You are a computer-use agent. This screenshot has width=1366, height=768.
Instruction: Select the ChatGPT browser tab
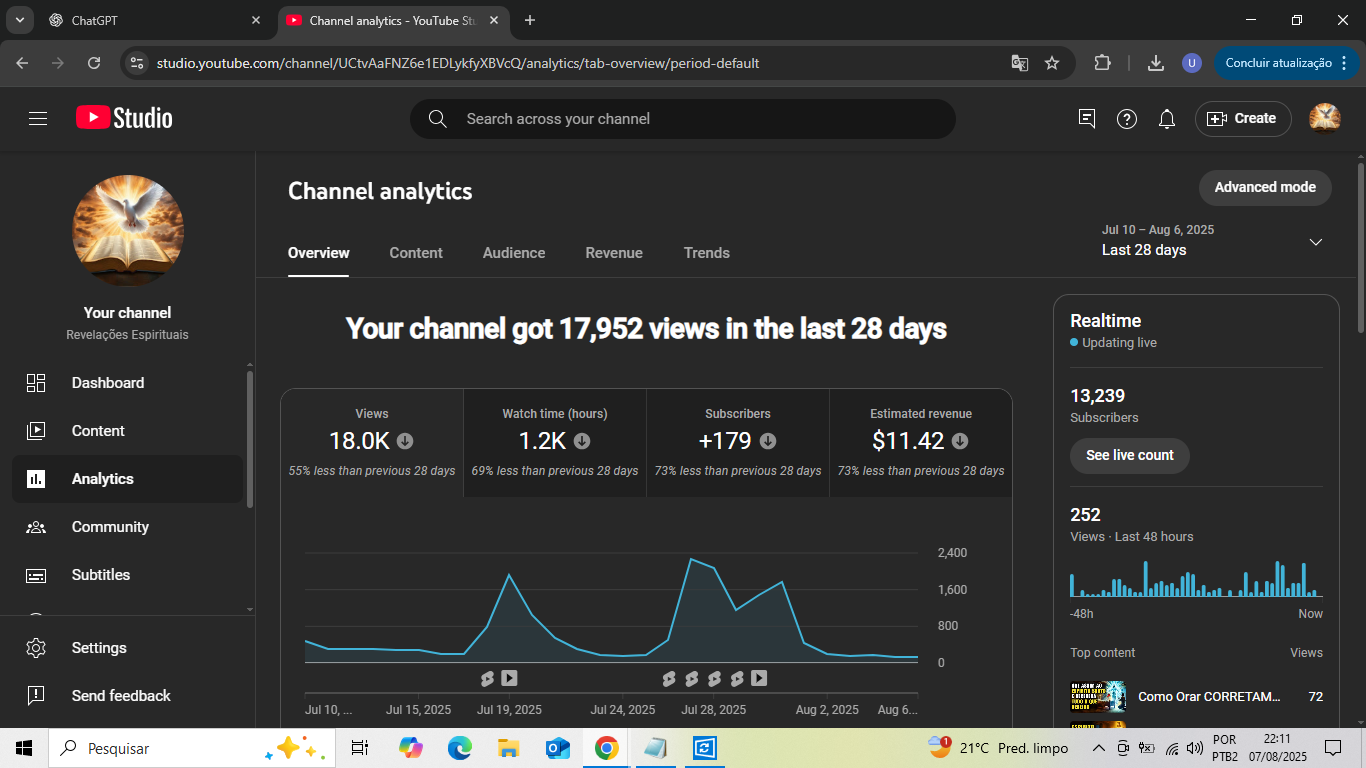click(x=156, y=20)
